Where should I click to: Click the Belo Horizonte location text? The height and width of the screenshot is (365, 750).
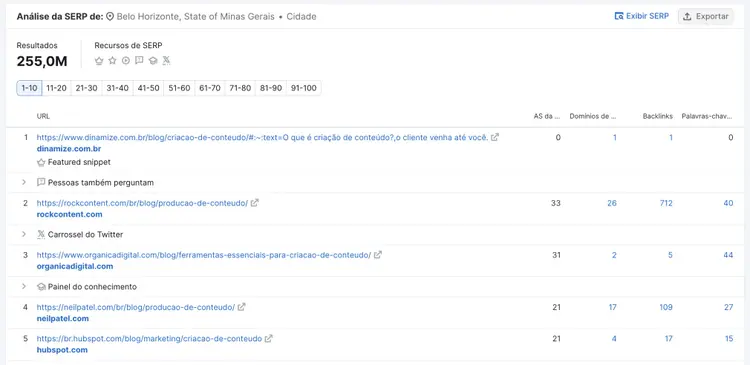[196, 17]
